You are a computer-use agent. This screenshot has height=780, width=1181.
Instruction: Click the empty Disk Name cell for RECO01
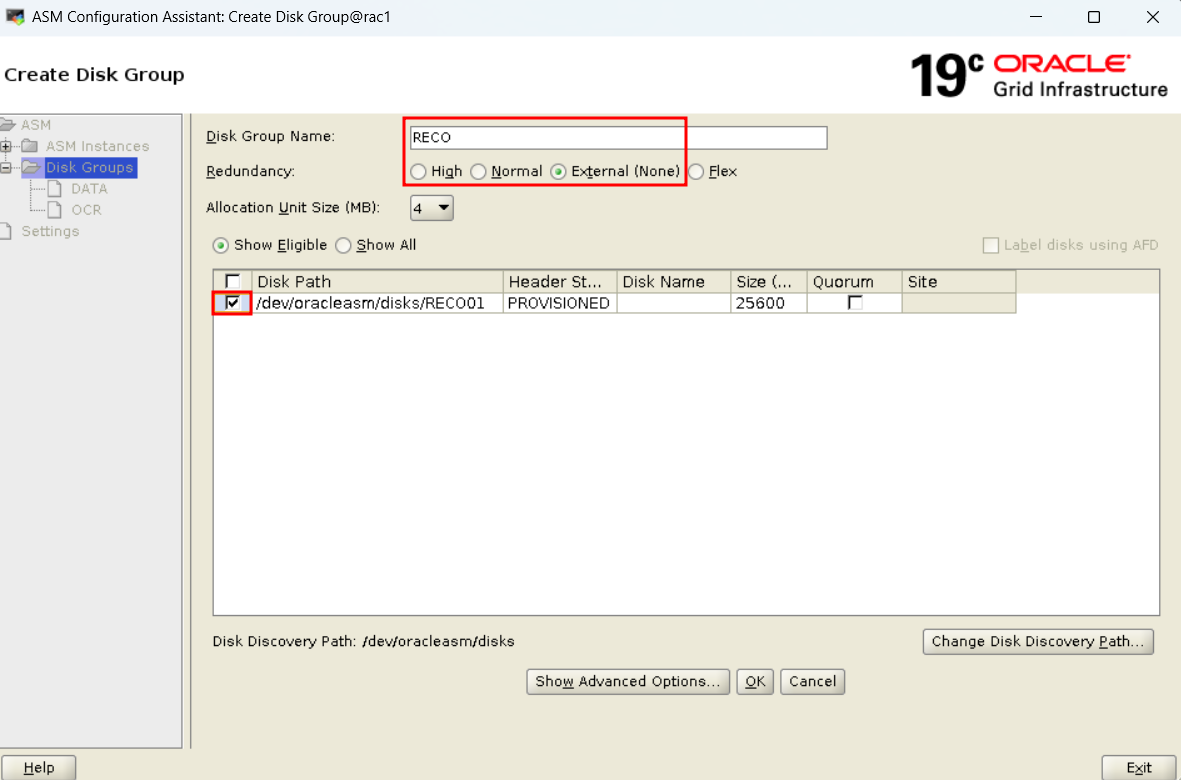[673, 303]
